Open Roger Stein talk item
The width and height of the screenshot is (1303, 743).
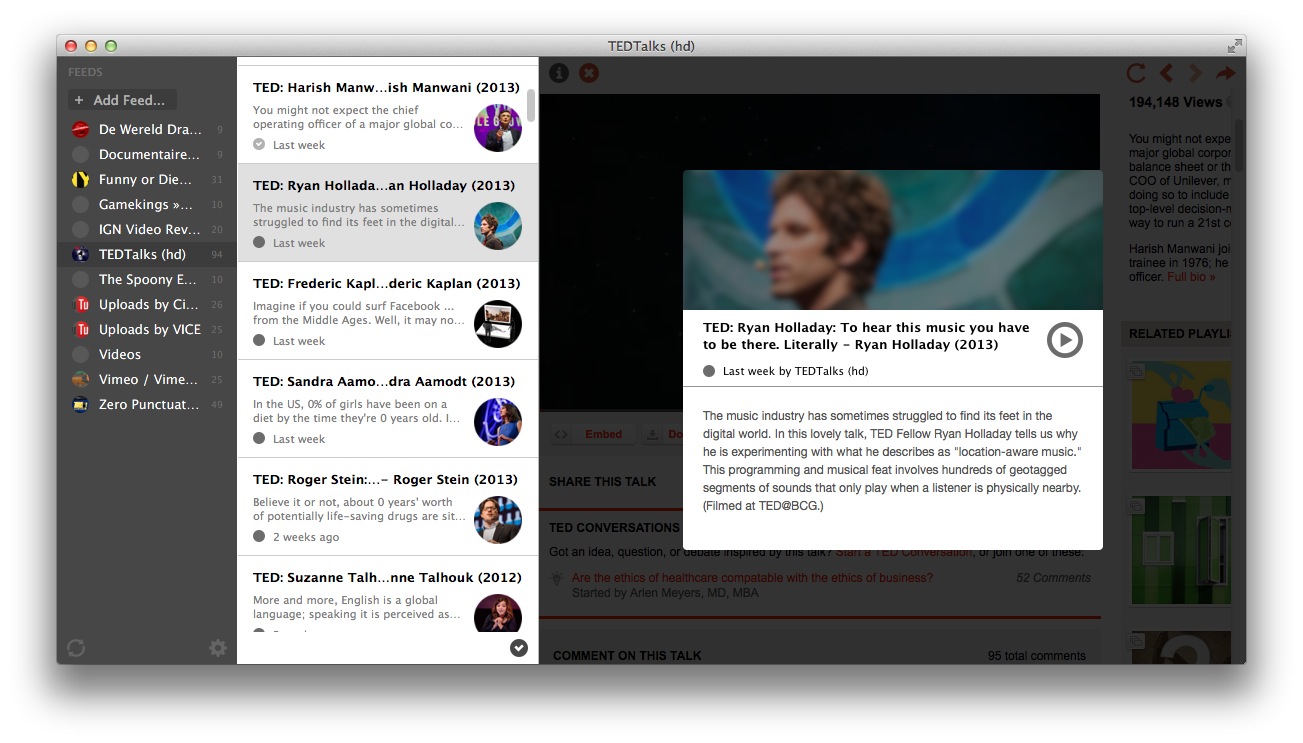tap(387, 507)
